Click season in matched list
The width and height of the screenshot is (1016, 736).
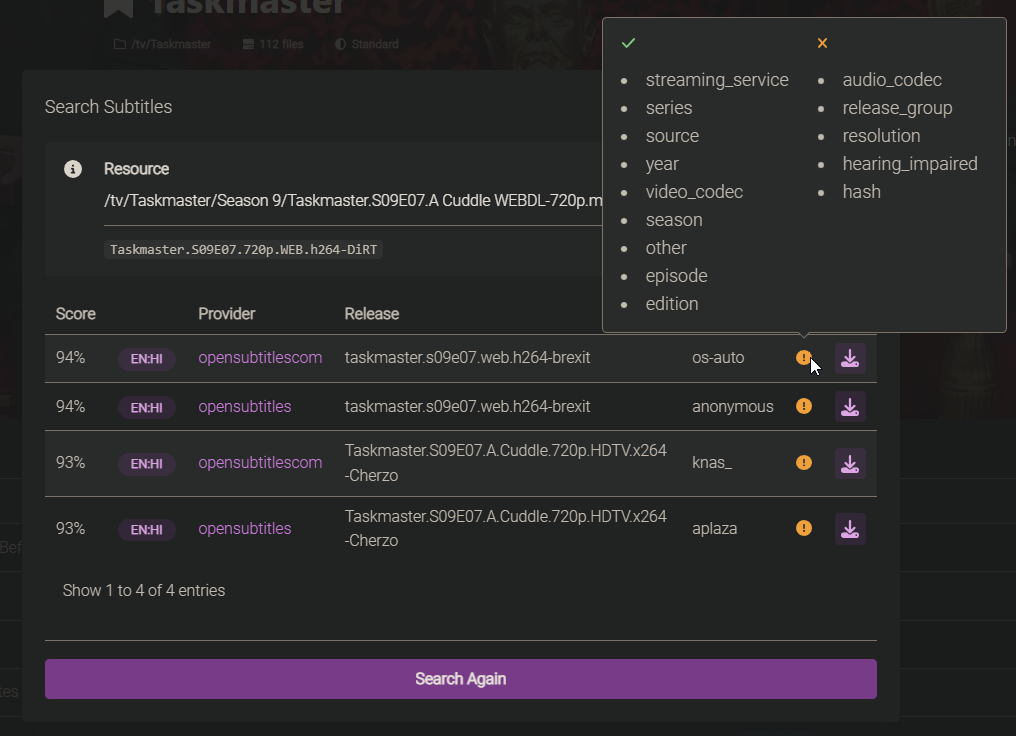tap(674, 220)
